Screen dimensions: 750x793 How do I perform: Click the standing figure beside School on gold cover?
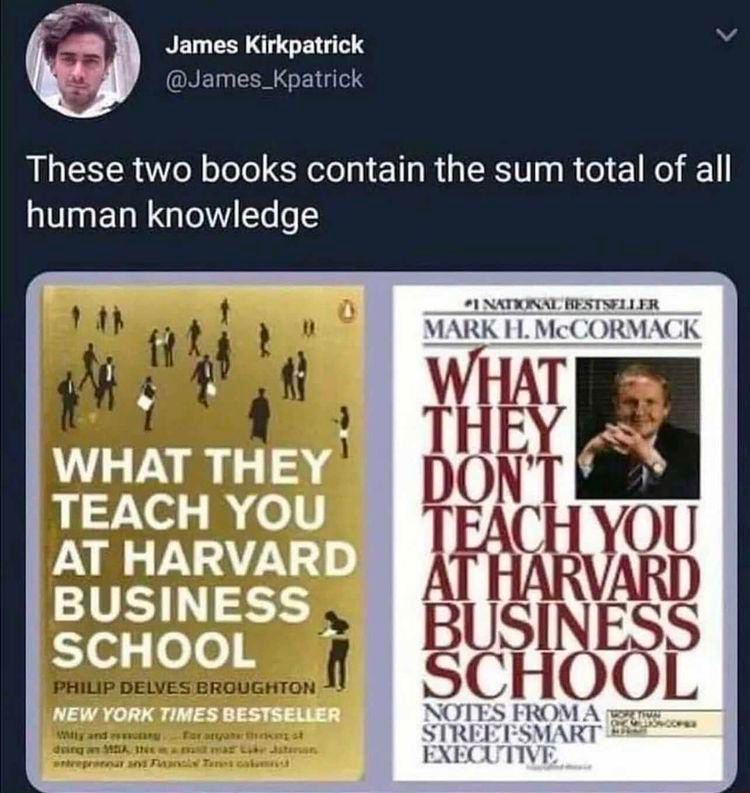334,650
